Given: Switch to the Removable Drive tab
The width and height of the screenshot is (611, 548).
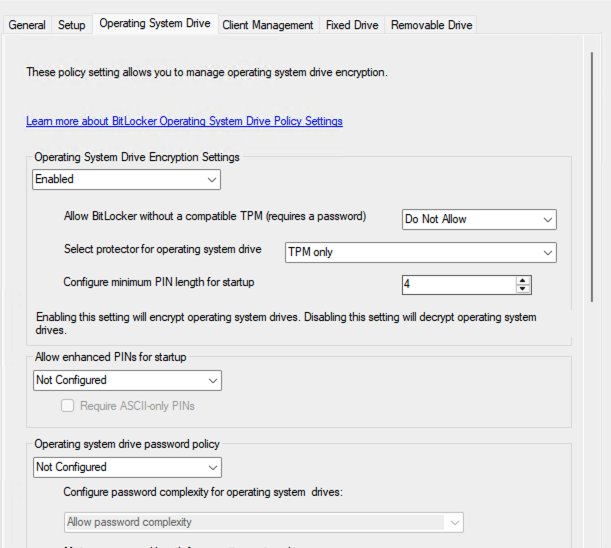Looking at the screenshot, I should tap(431, 25).
